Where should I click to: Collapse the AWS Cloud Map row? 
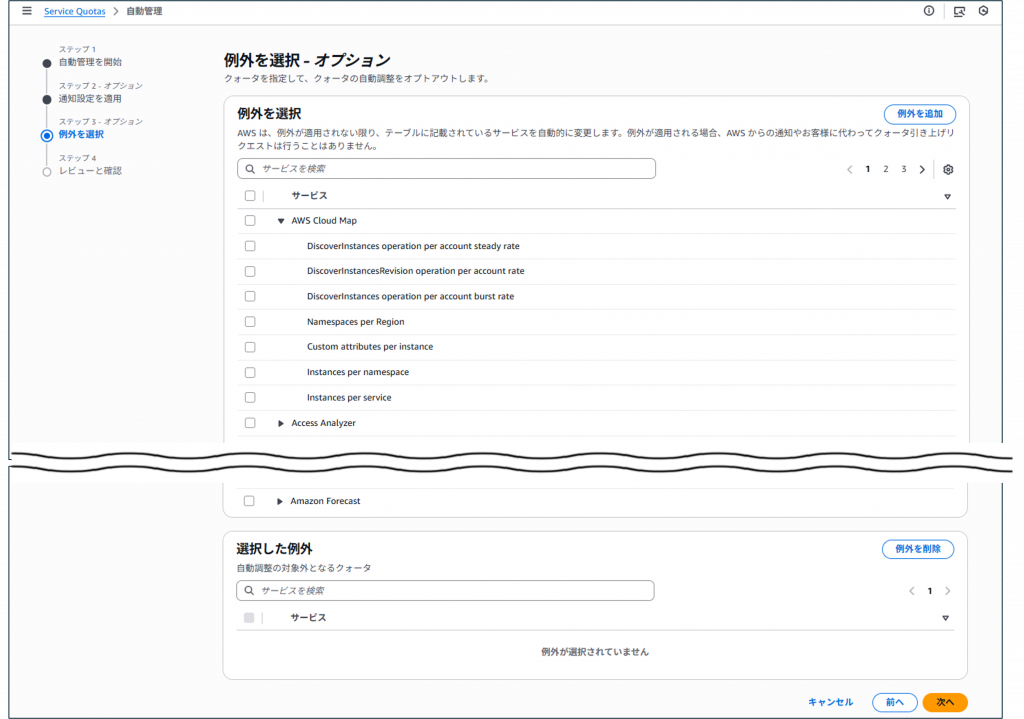[x=281, y=221]
